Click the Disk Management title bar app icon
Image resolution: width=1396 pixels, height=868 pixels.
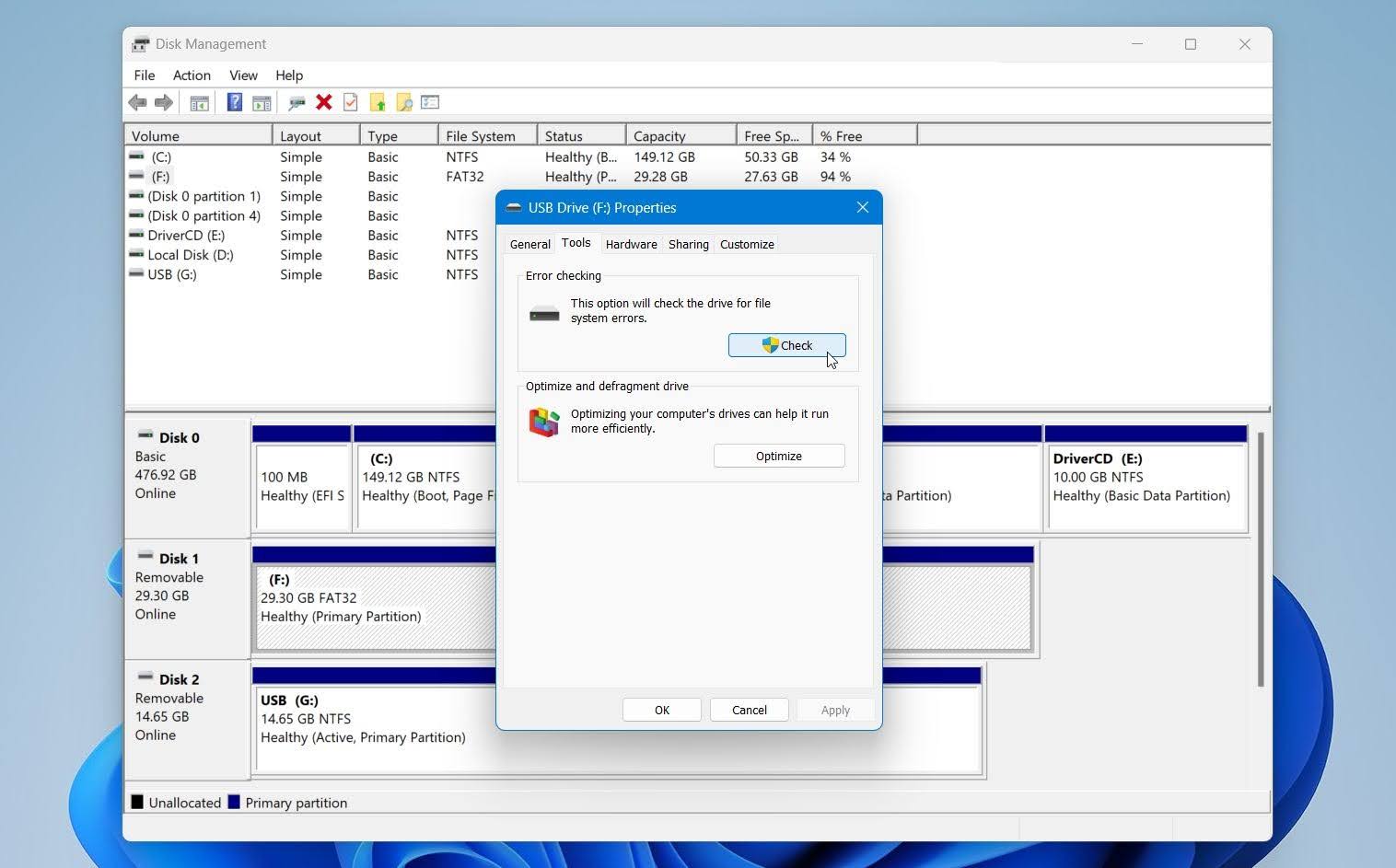[x=140, y=44]
